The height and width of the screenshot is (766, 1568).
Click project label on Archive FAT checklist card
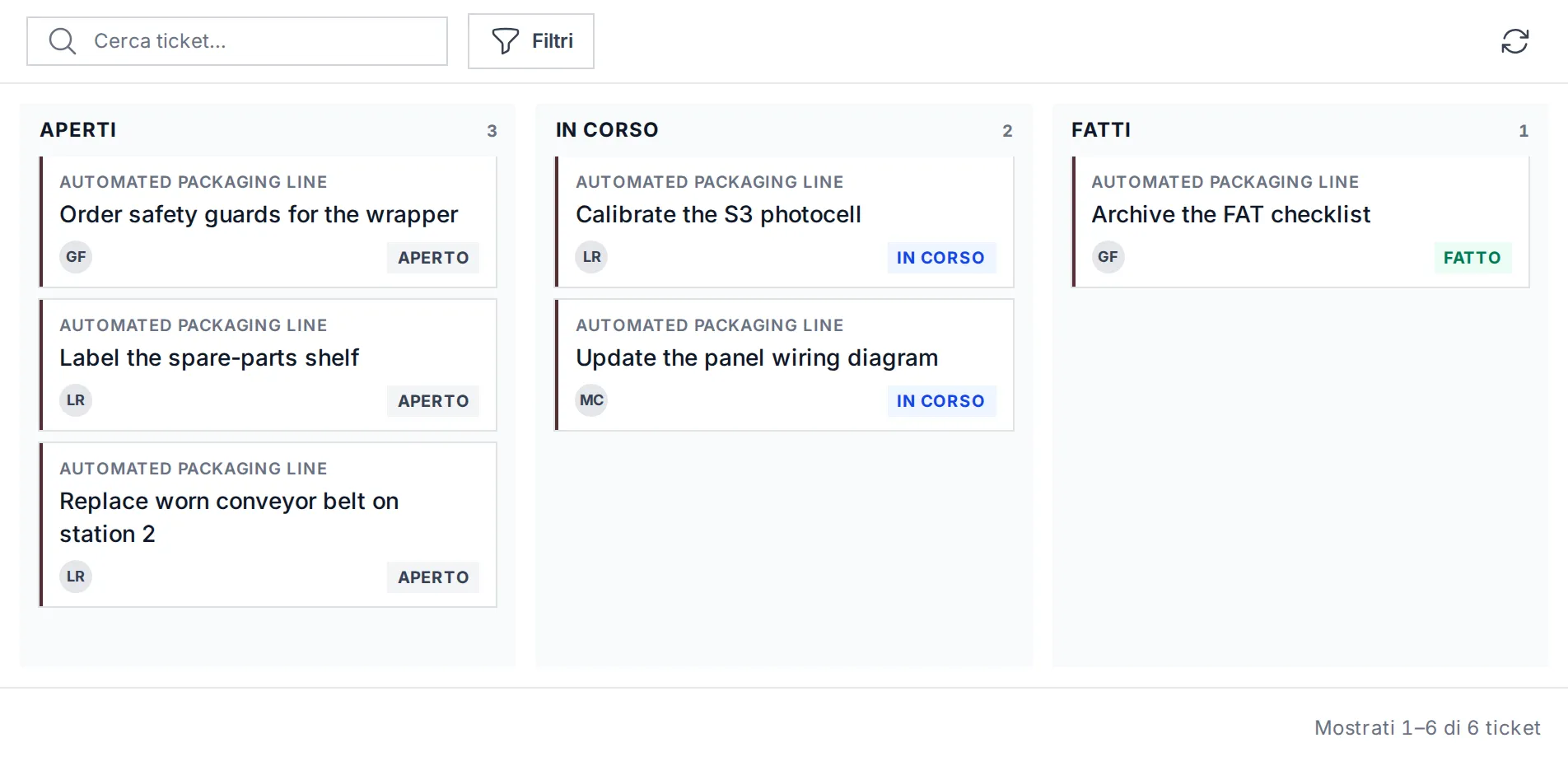[1225, 182]
